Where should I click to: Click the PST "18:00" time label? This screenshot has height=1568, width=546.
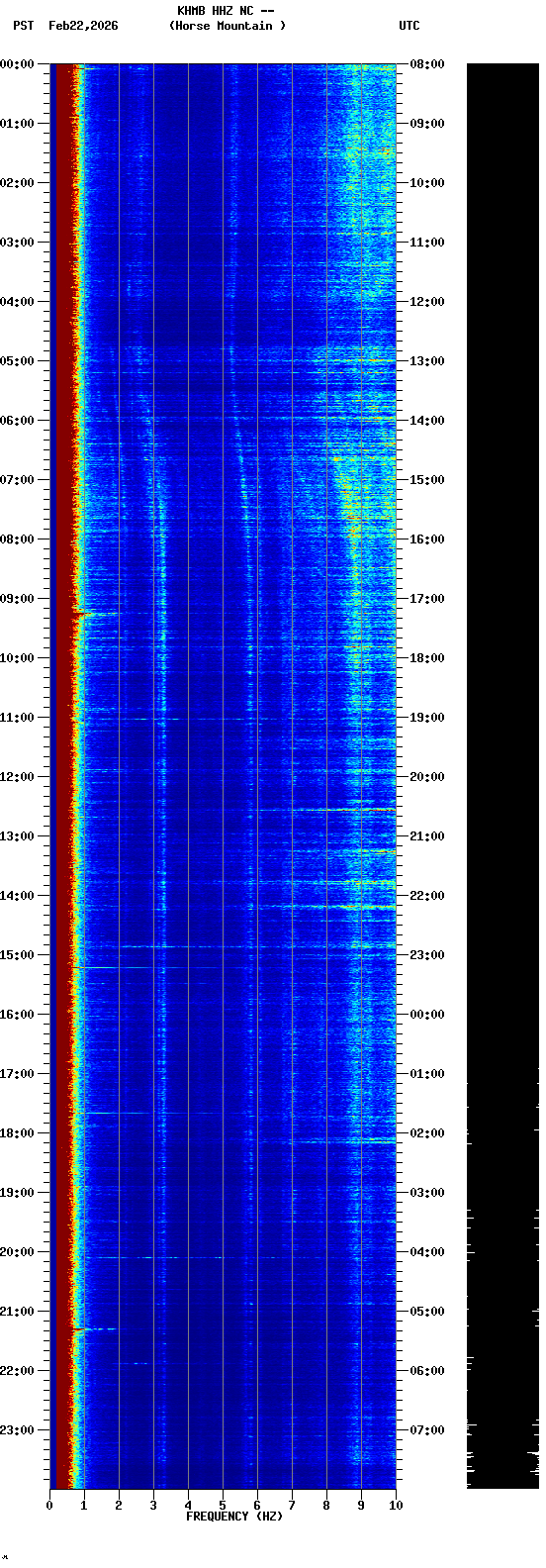[17, 1133]
